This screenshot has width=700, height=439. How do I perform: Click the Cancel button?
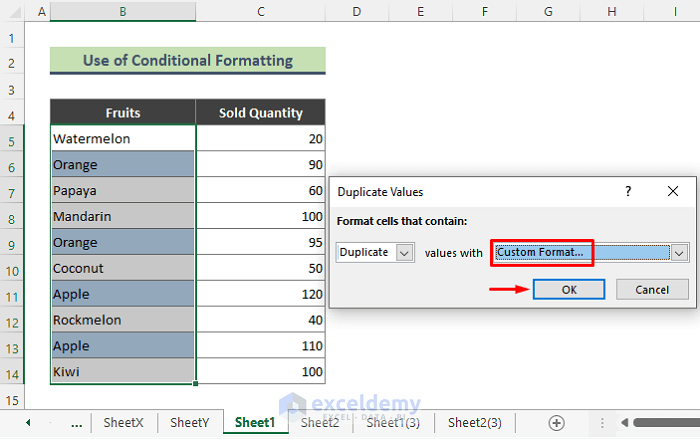point(652,289)
